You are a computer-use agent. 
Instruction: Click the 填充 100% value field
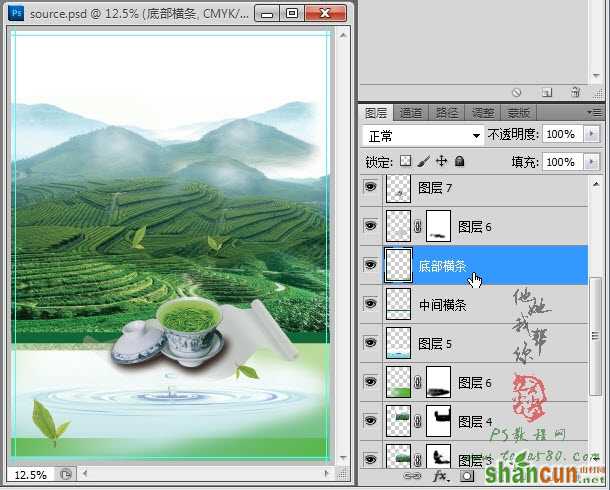tap(563, 162)
